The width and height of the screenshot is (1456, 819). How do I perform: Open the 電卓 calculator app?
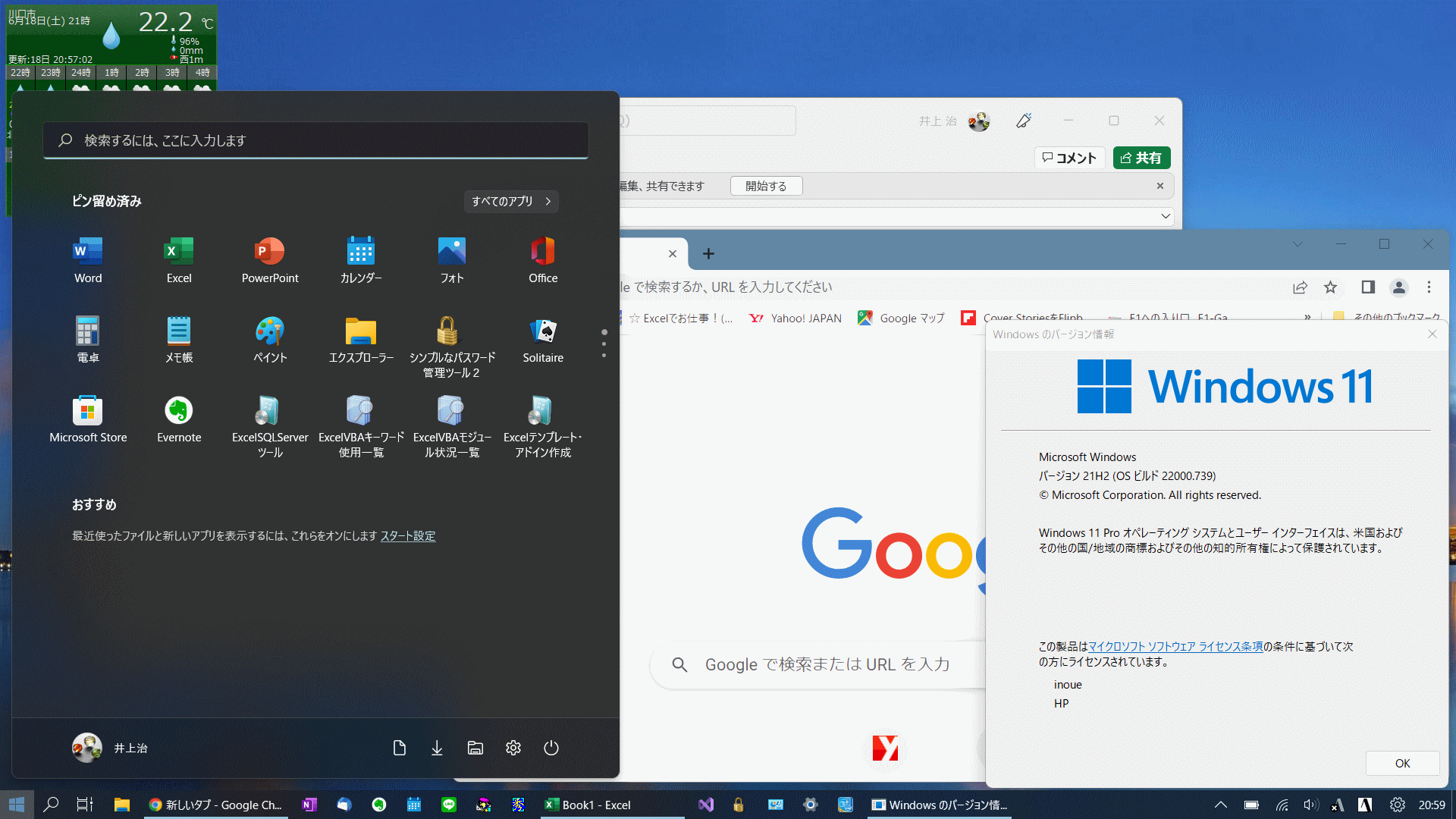(x=88, y=340)
